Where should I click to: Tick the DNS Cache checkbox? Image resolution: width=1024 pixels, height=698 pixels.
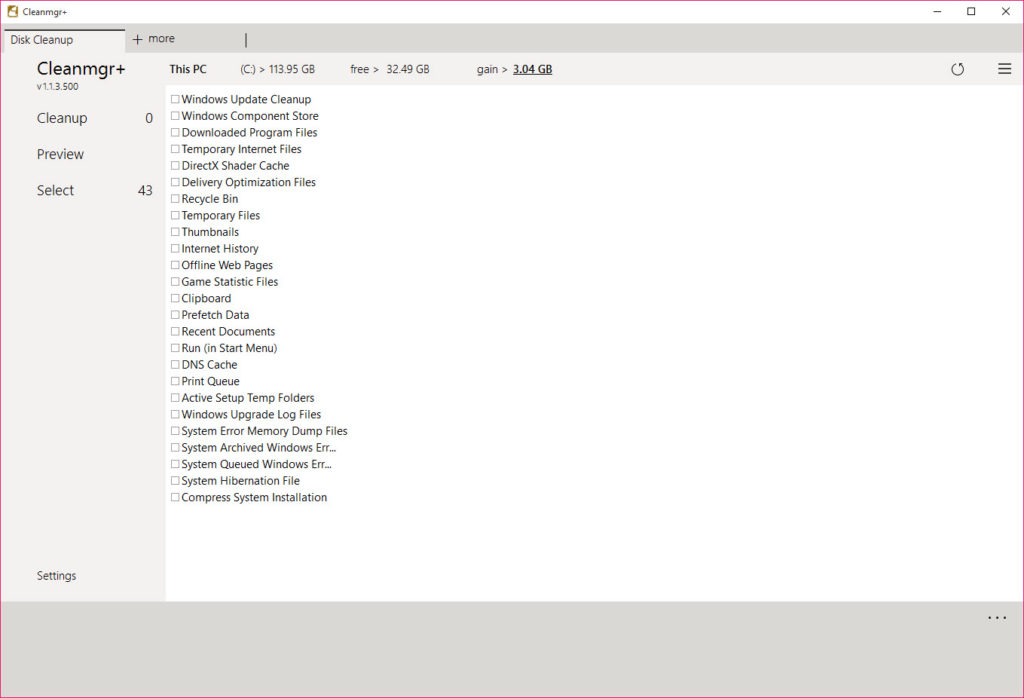175,364
